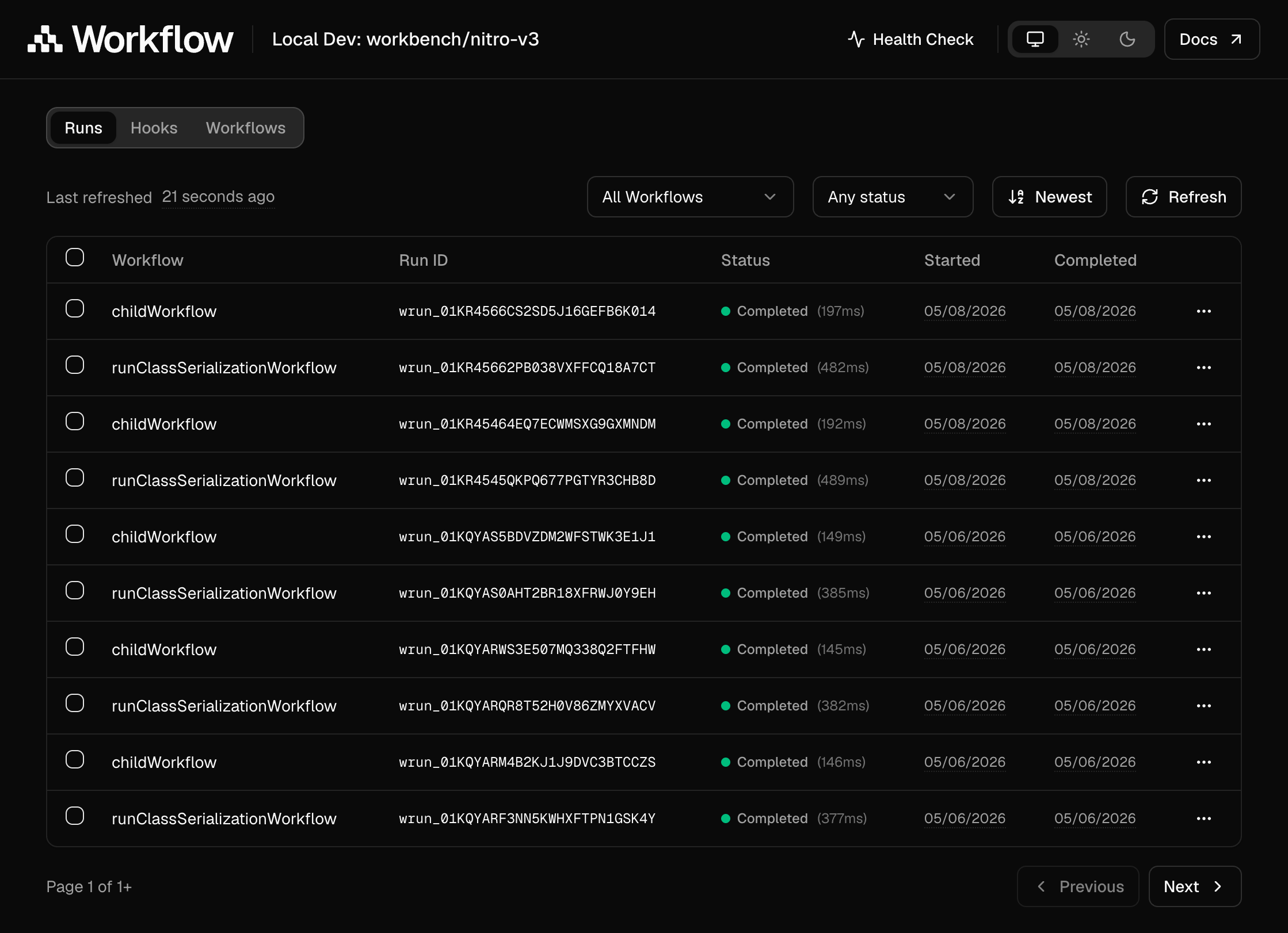
Task: Toggle the select-all checkbox in table header
Action: (x=75, y=258)
